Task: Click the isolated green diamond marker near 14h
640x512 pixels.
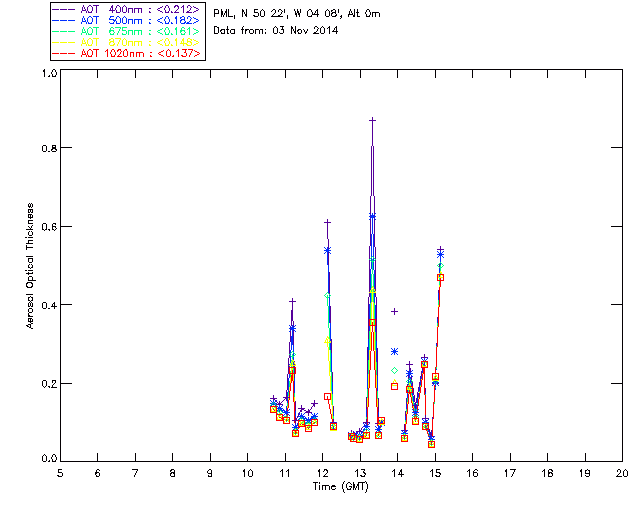Action: (x=394, y=370)
